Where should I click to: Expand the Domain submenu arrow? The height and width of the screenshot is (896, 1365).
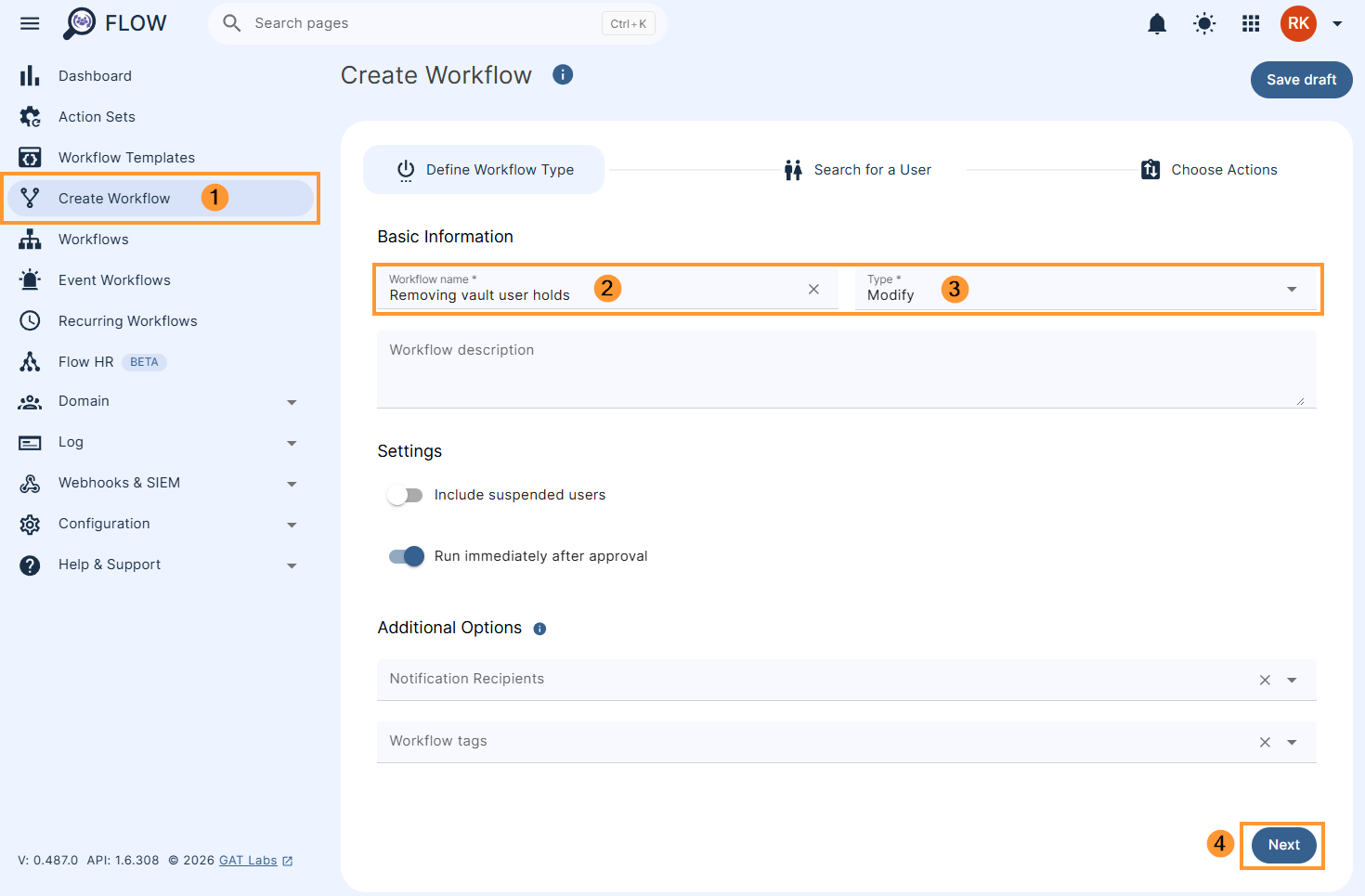[x=292, y=402]
